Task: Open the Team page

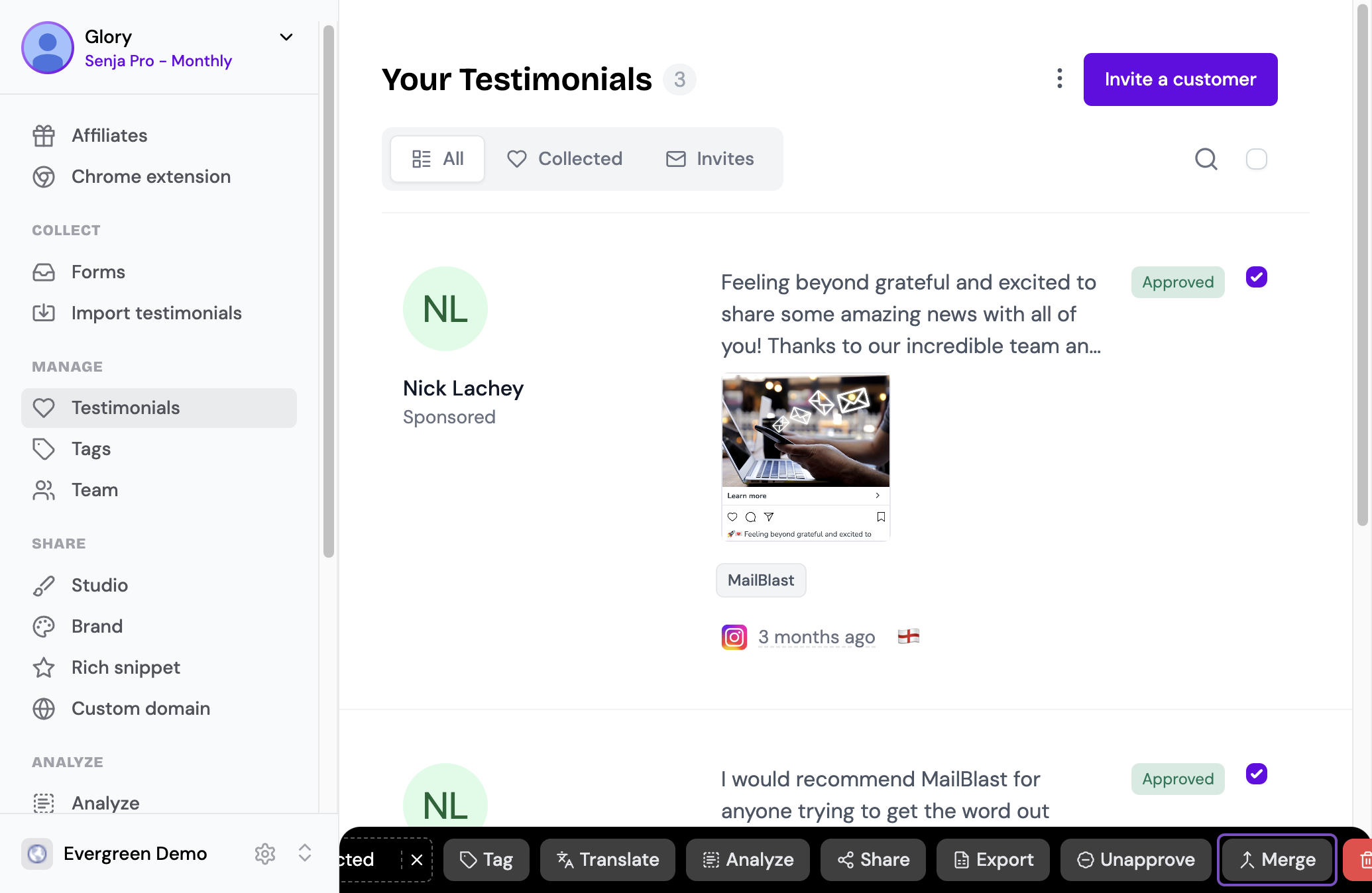Action: (158, 490)
